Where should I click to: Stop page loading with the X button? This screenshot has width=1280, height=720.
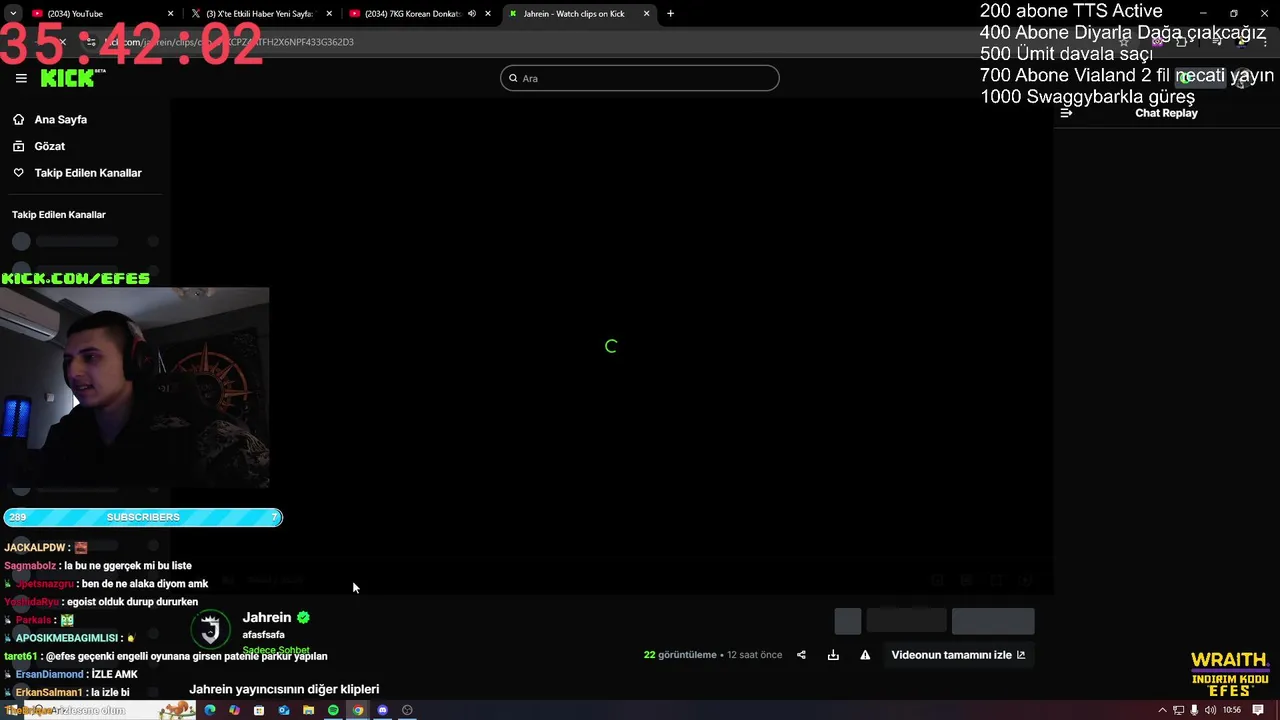(x=62, y=42)
